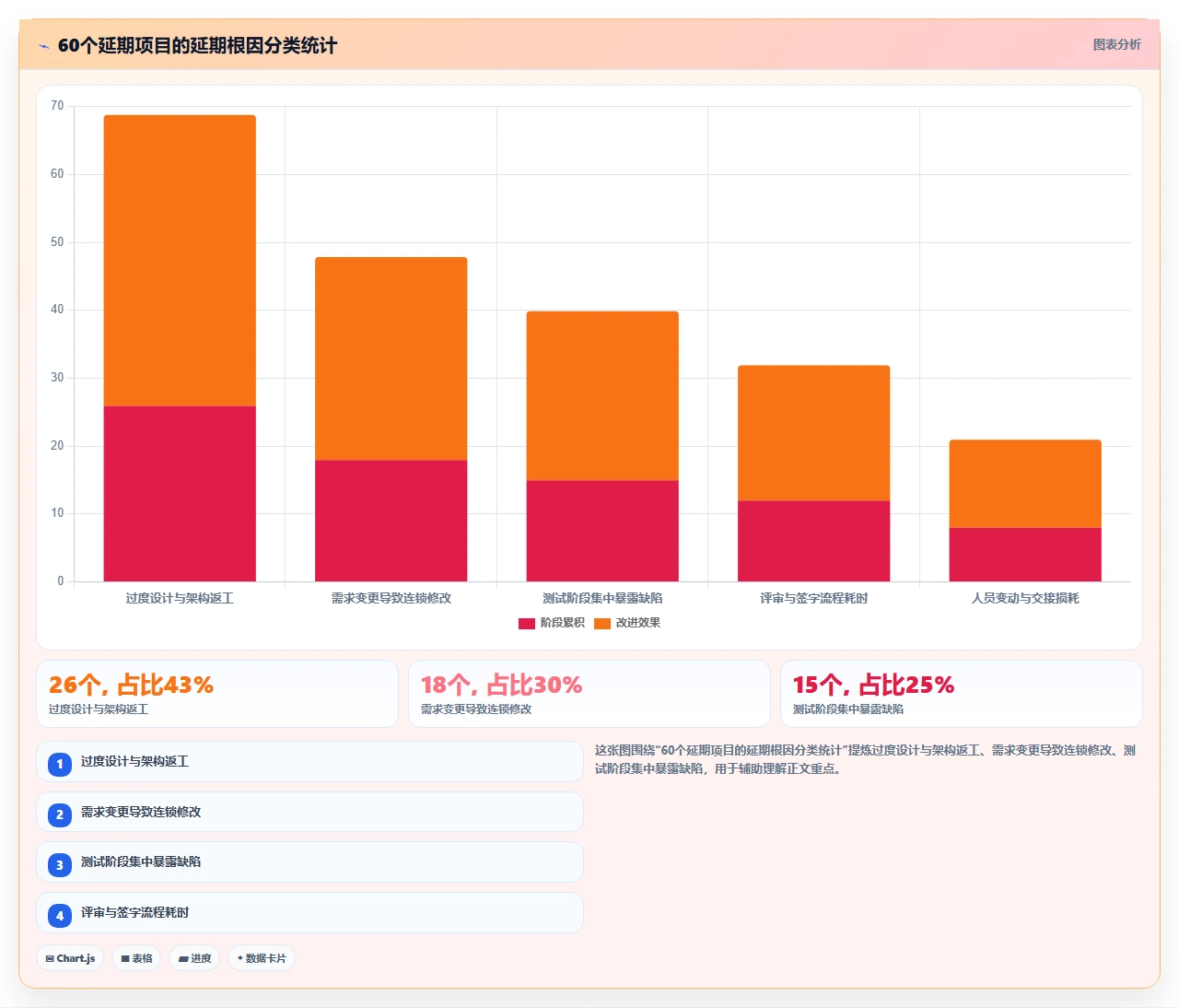Toggle the 阶段累积 legend series
Image resolution: width=1179 pixels, height=1008 pixels.
(x=552, y=623)
